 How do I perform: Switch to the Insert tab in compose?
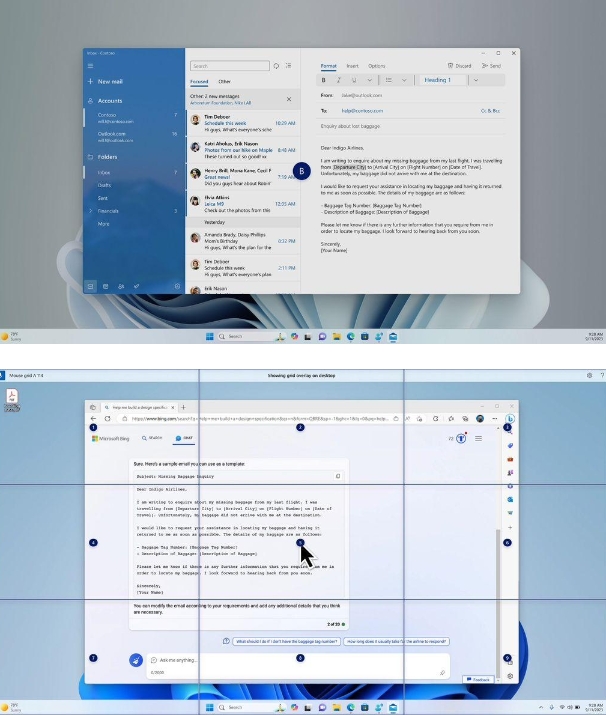[350, 66]
